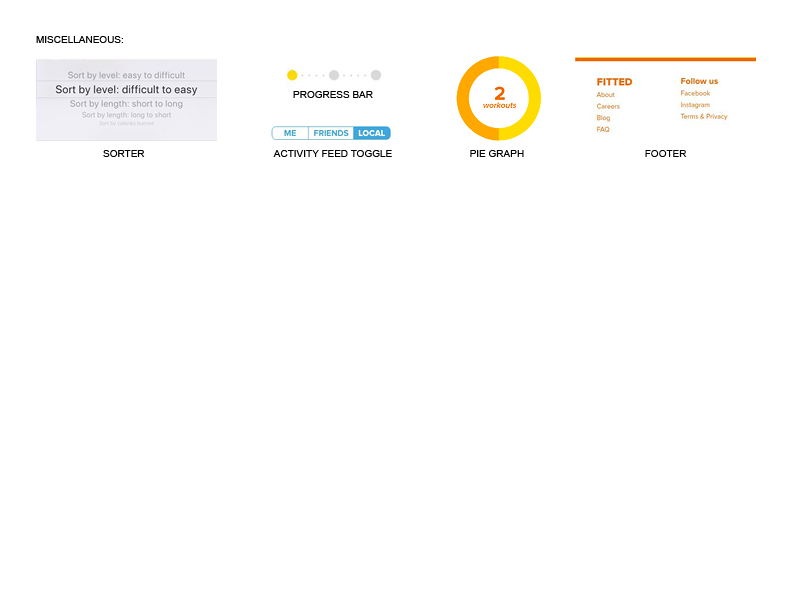Click the FITTED footer logo
The image size is (792, 612).
pos(614,82)
